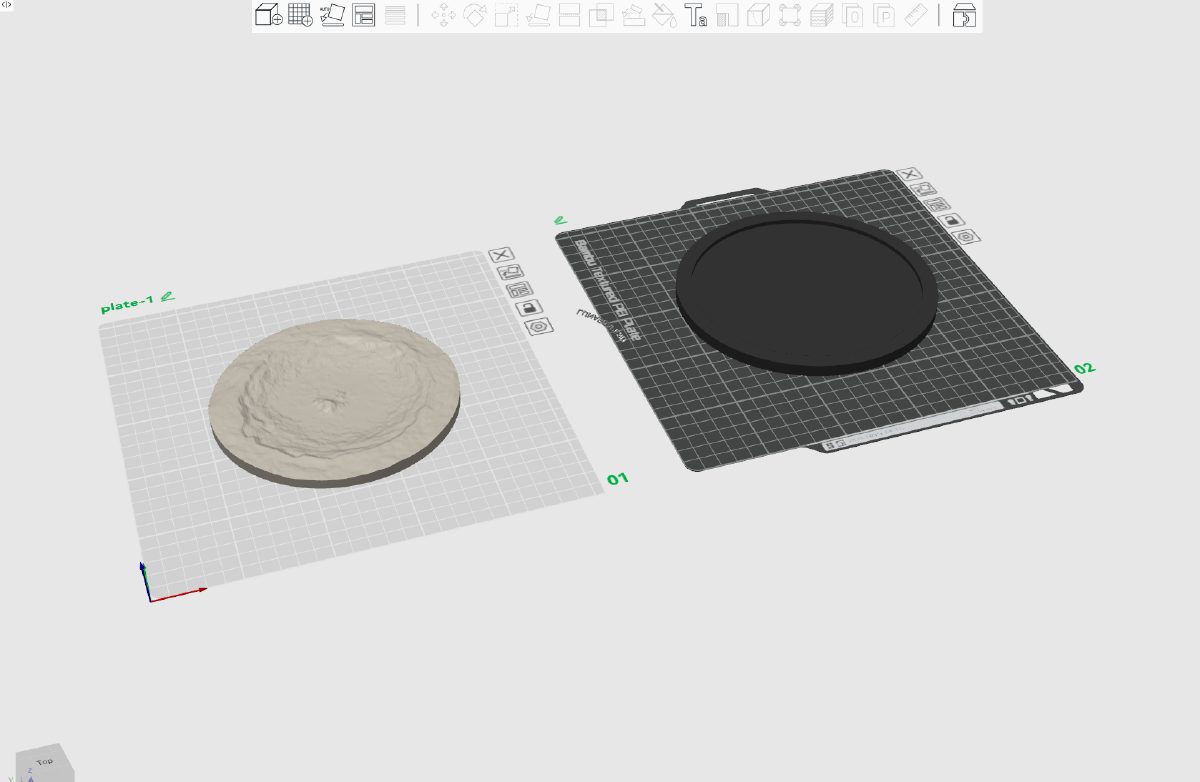Select the Text shape tool
Screen dimensions: 1200x782
(696, 15)
